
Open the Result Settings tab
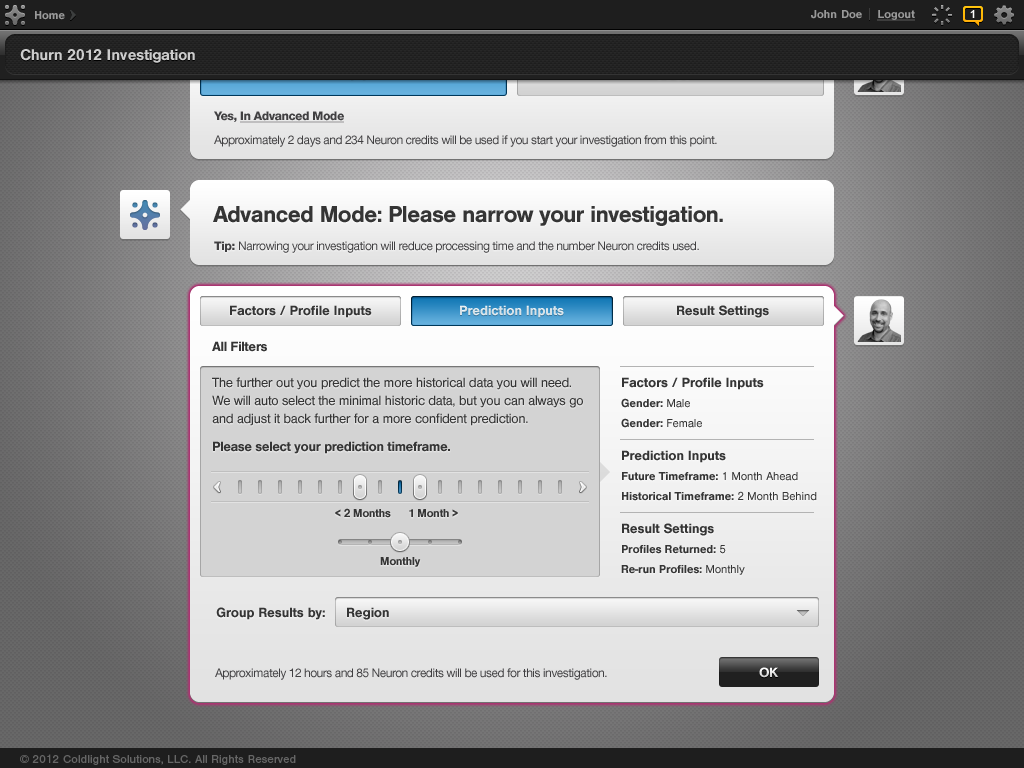point(722,311)
